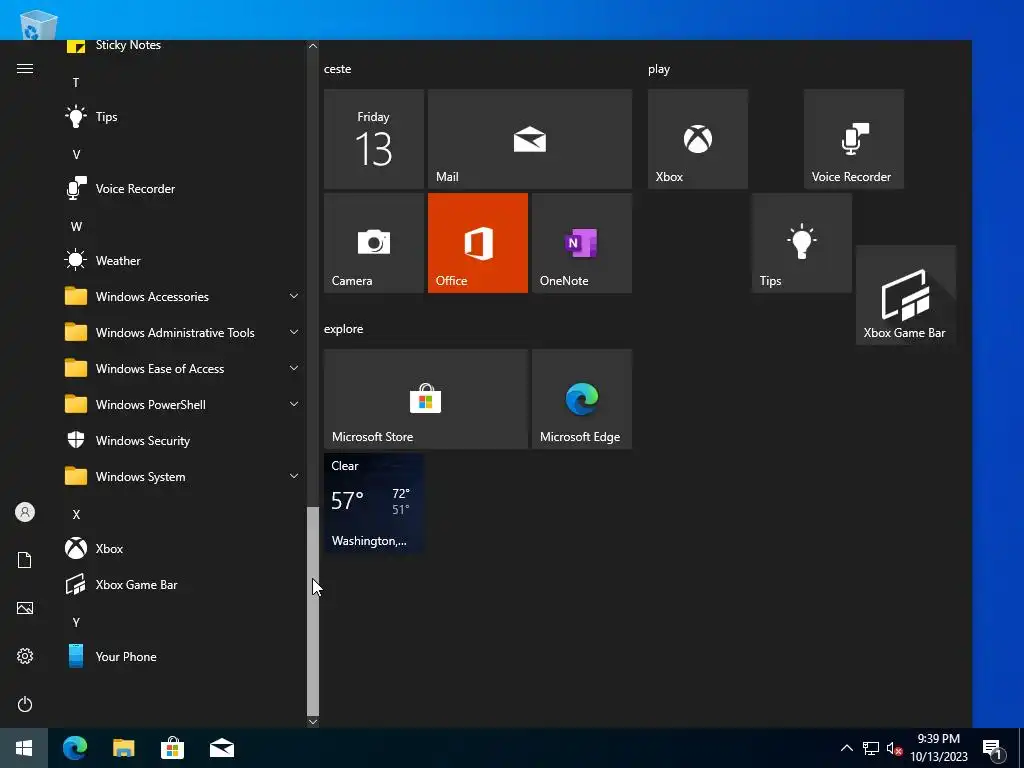Open the Camera tile
This screenshot has height=768, width=1024.
(374, 243)
